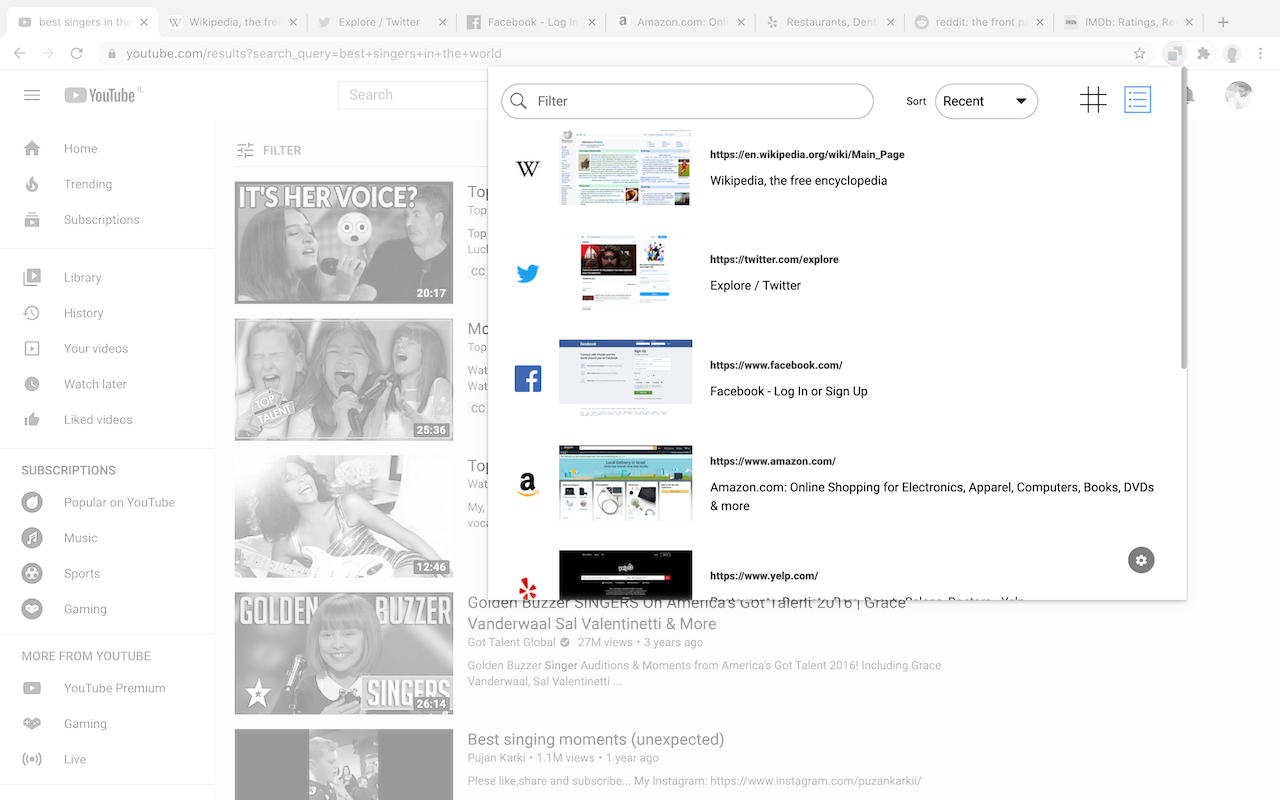Select Subscriptions in the sidebar
The image size is (1280, 800).
[x=101, y=219]
